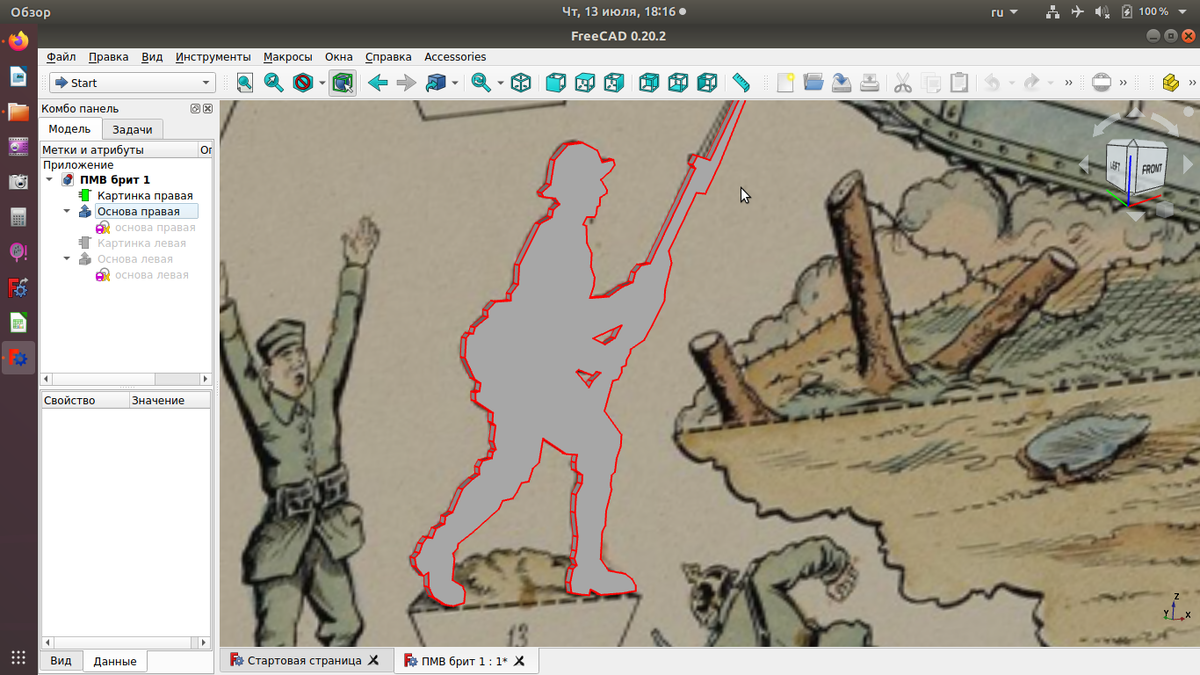Click the linked object blue box icon
This screenshot has height=675, width=1200.
pos(436,83)
